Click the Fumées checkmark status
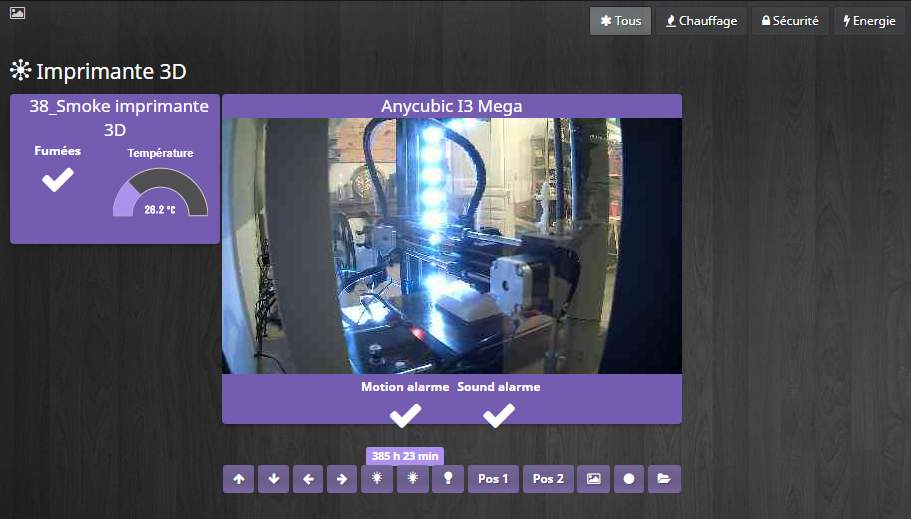911x519 pixels. pyautogui.click(x=58, y=180)
